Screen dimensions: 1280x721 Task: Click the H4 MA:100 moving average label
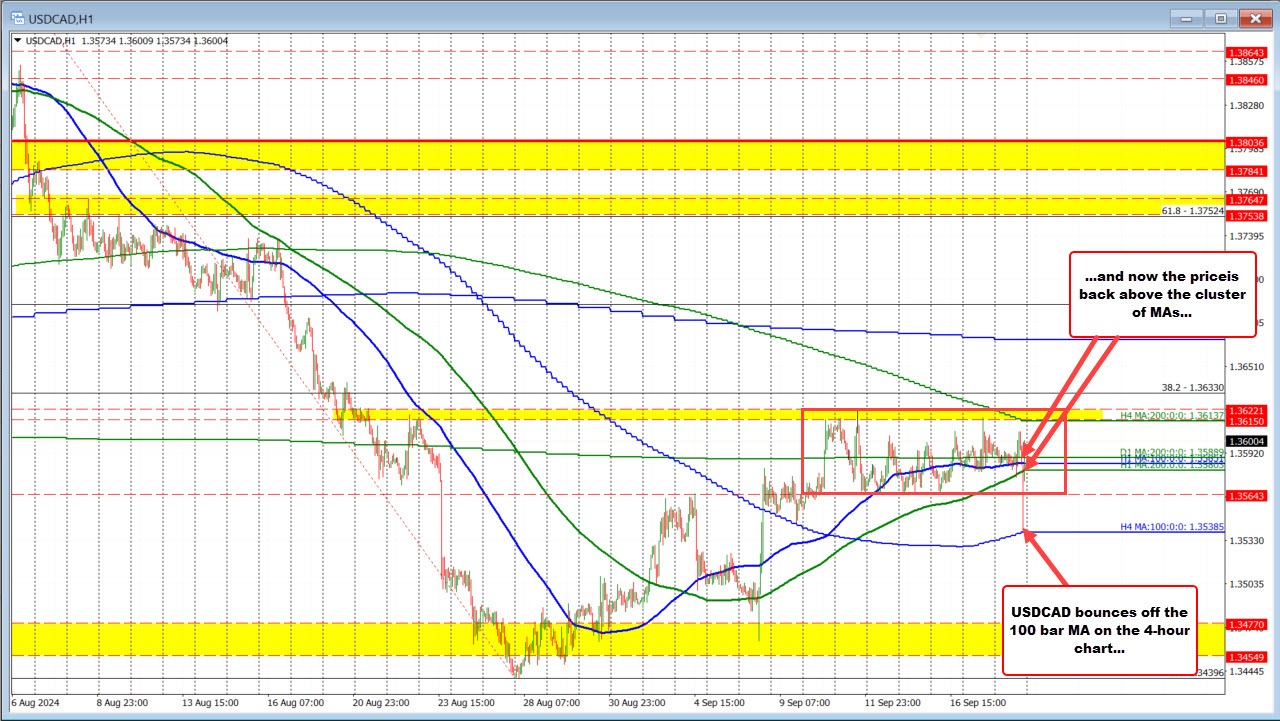[x=1172, y=527]
